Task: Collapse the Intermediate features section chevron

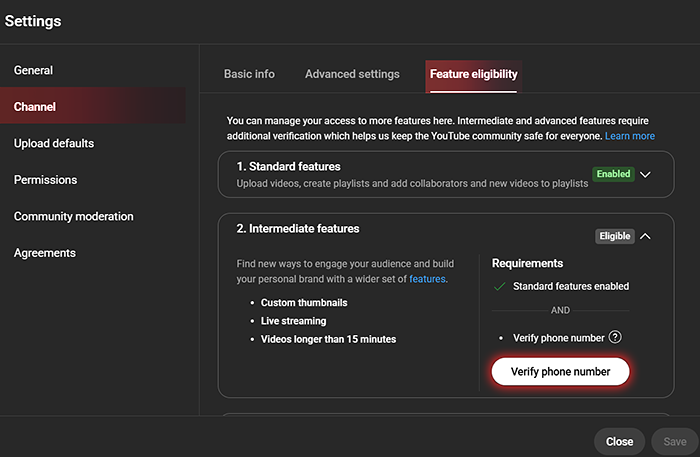Action: [x=646, y=237]
